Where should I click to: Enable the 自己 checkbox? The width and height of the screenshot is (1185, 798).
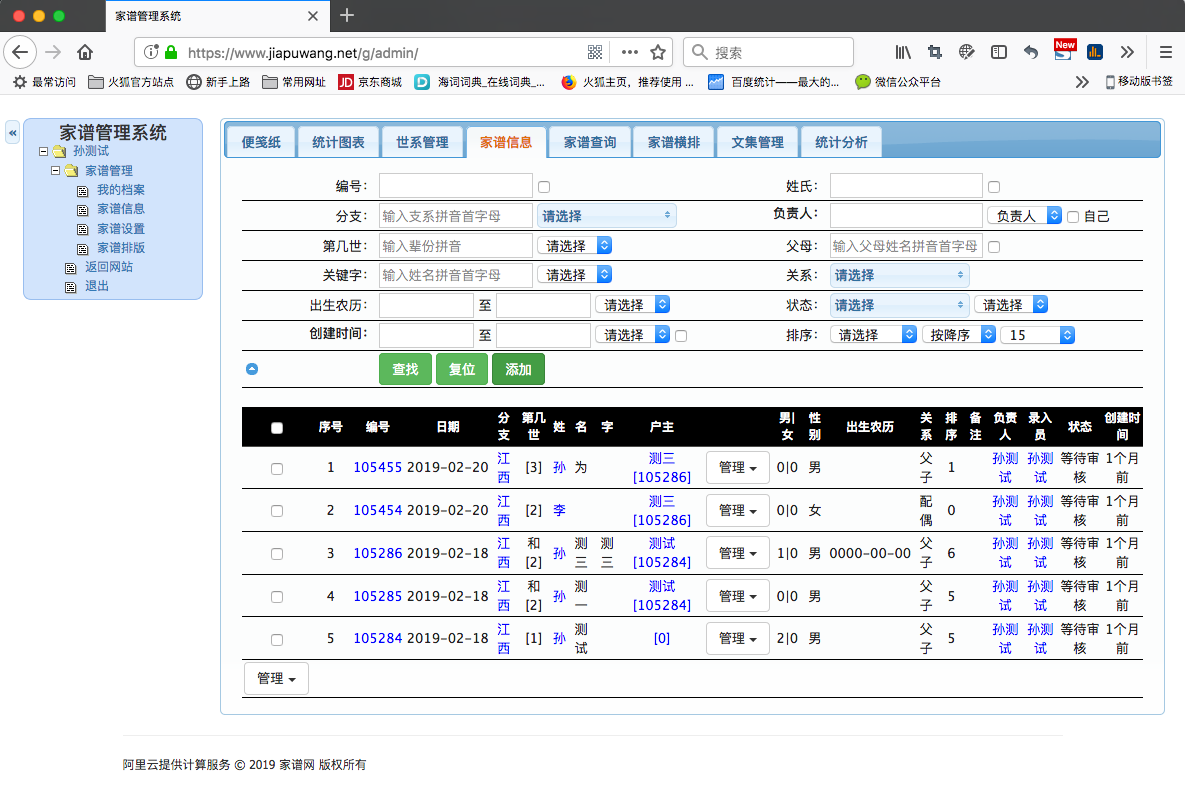click(x=1072, y=217)
